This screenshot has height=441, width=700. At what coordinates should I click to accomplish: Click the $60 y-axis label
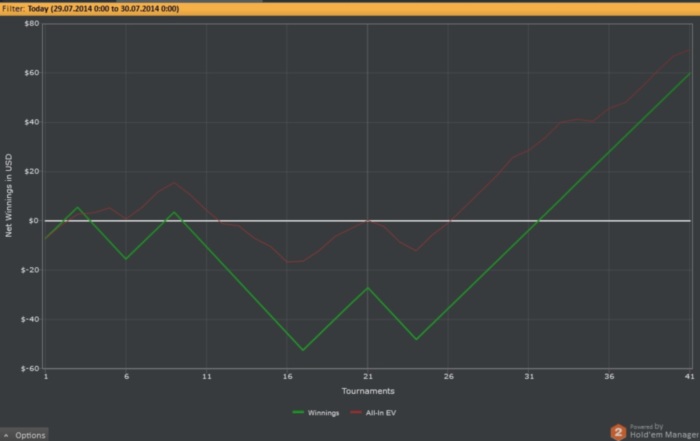32,72
